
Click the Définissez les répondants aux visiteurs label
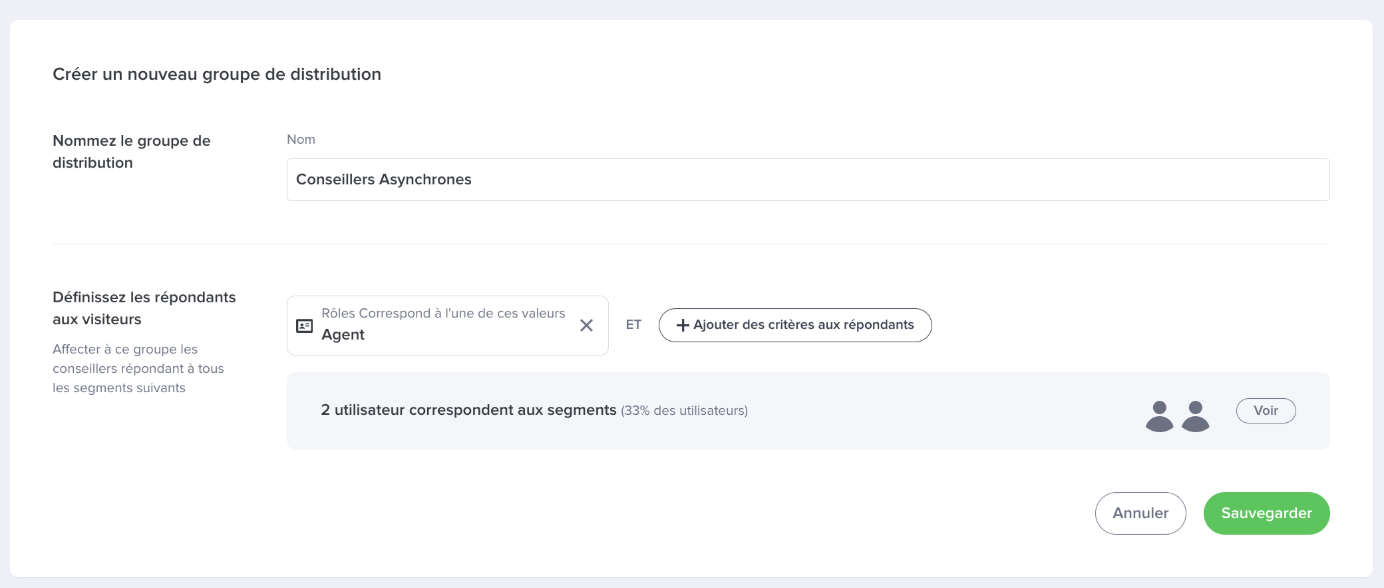(x=144, y=308)
